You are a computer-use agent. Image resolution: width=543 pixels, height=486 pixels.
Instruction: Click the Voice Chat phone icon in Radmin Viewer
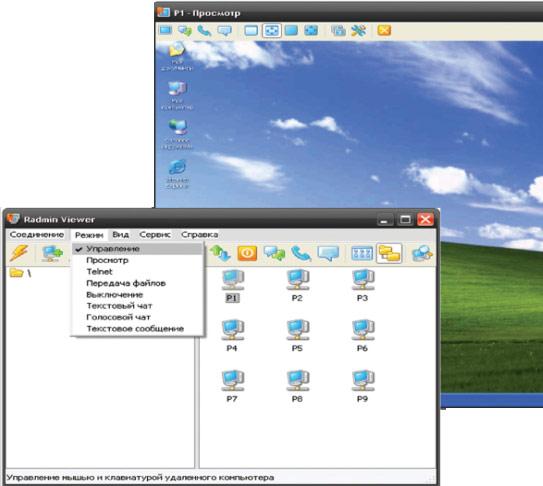coord(301,253)
